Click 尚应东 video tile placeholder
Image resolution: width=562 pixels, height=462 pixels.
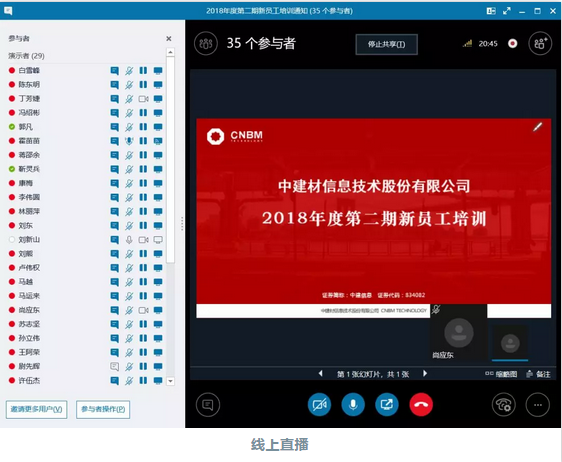coord(458,332)
